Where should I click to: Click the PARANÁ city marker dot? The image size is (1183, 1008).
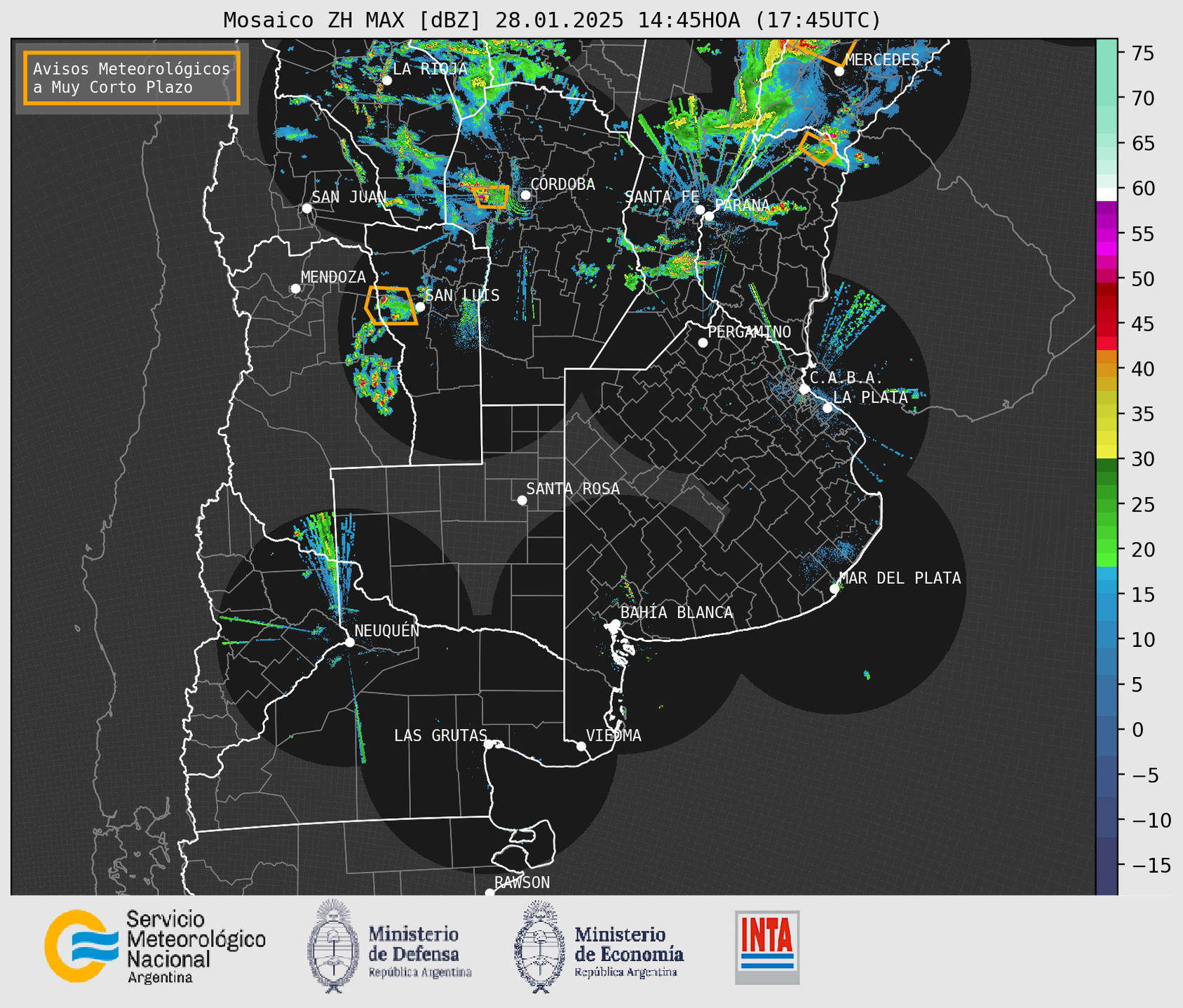point(709,216)
